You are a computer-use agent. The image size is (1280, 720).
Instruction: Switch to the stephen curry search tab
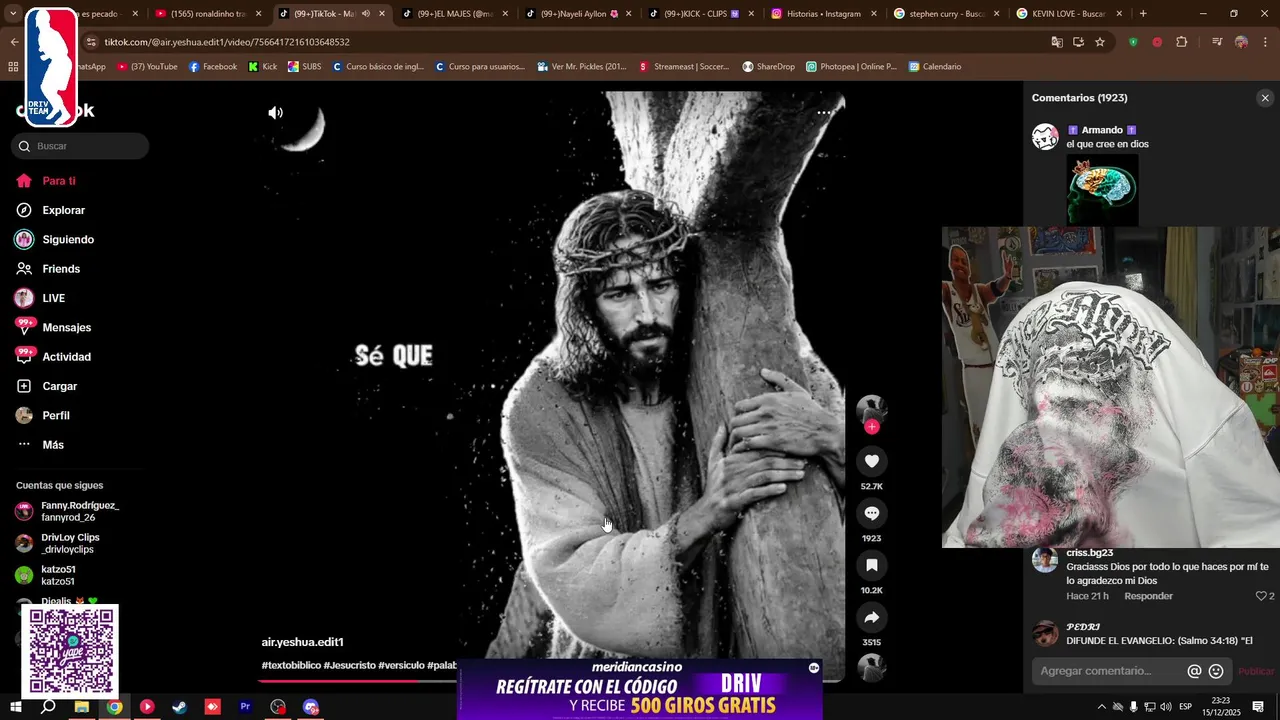946,14
